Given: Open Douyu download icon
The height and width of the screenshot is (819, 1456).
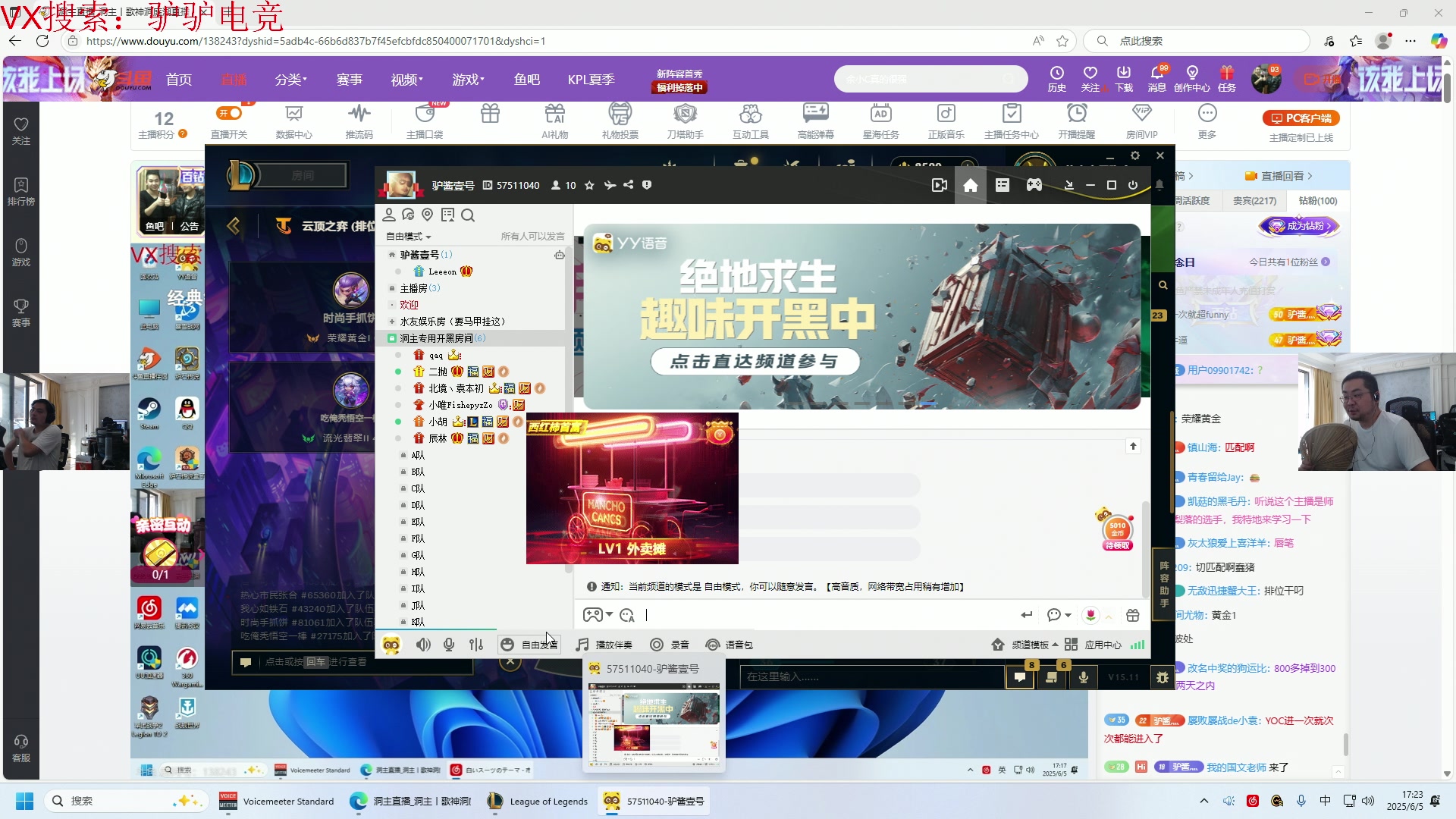Looking at the screenshot, I should point(1123,78).
